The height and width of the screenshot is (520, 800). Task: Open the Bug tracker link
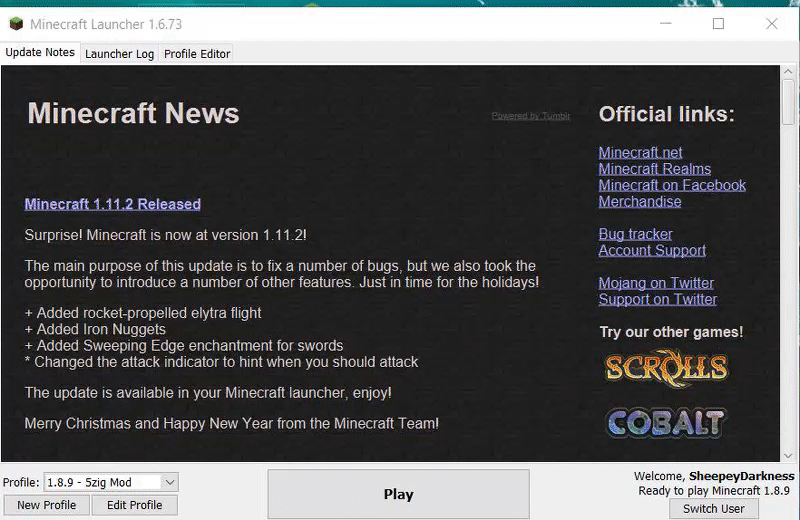[x=635, y=234]
